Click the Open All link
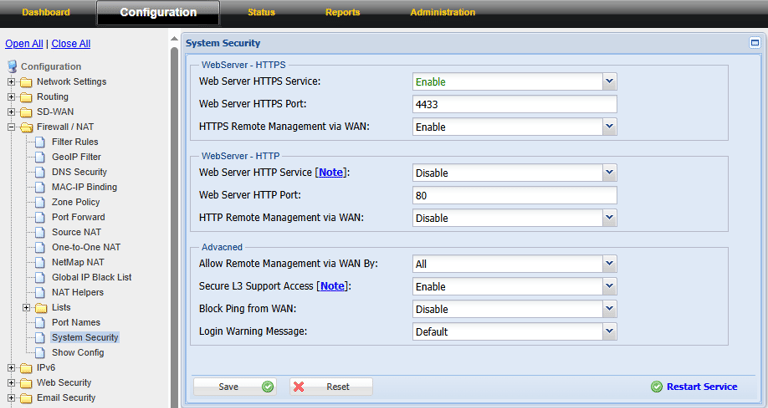The width and height of the screenshot is (768, 408). [24, 44]
